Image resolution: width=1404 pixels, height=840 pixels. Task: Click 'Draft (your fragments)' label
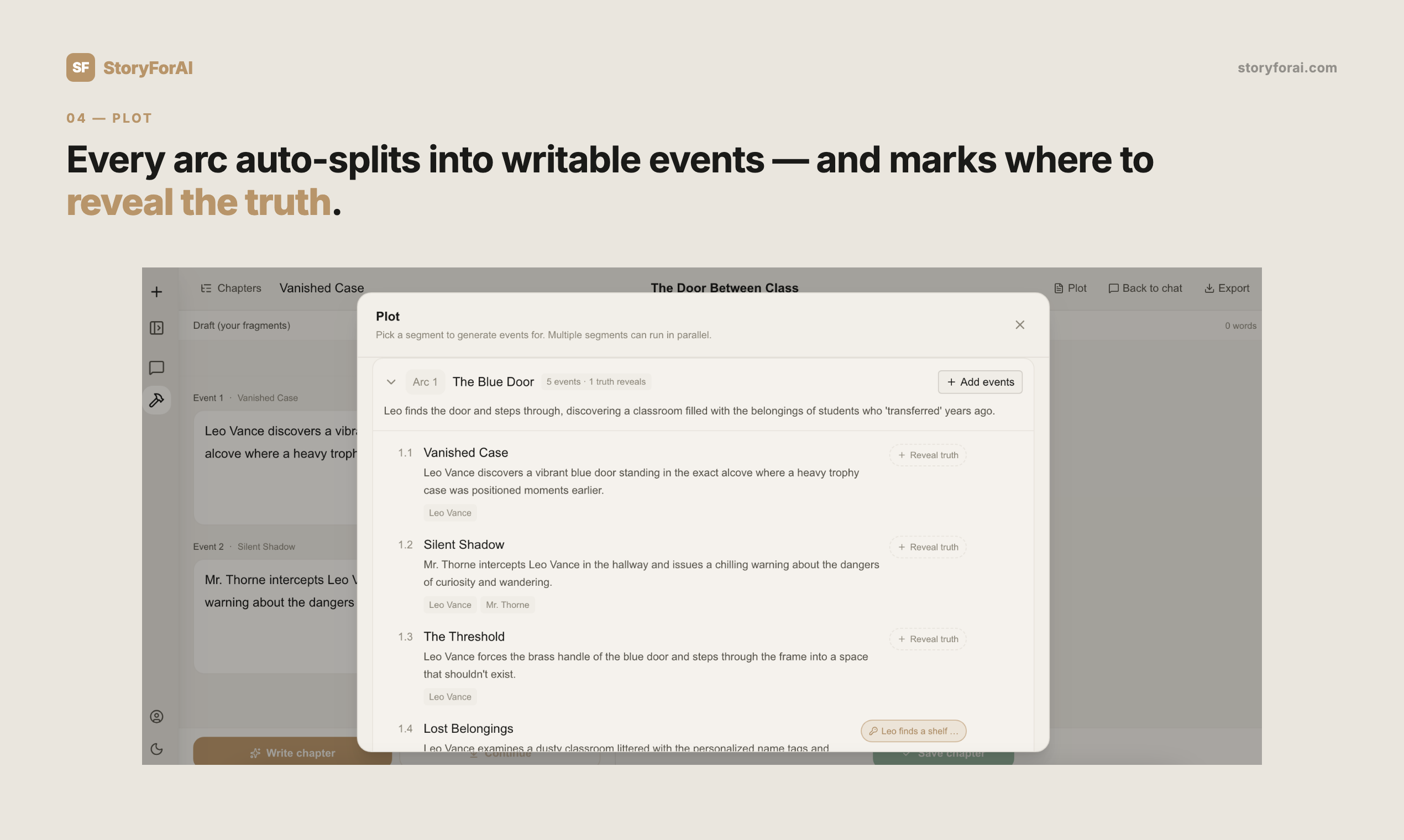(x=242, y=326)
